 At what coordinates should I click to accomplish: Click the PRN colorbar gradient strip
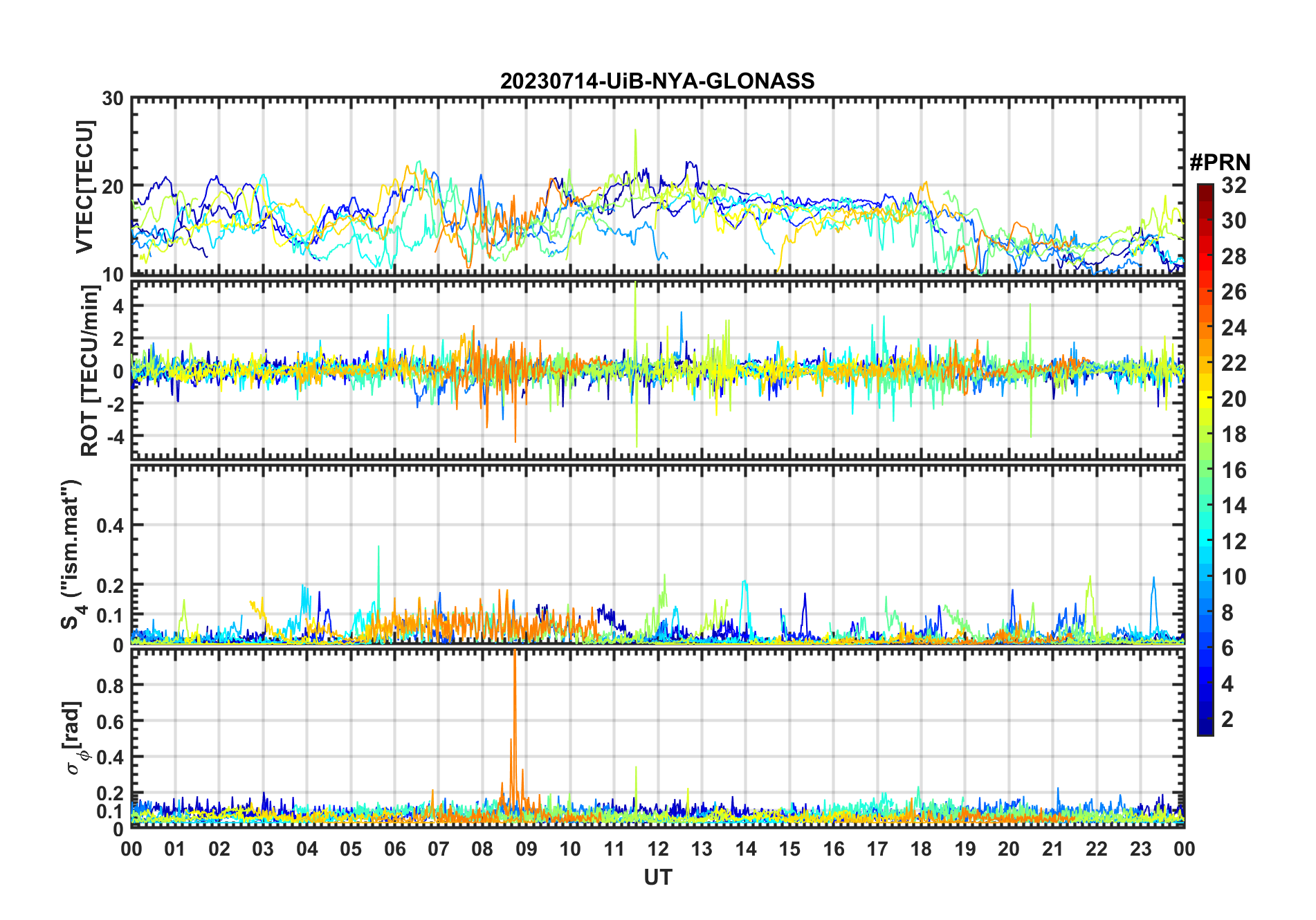[1205, 459]
